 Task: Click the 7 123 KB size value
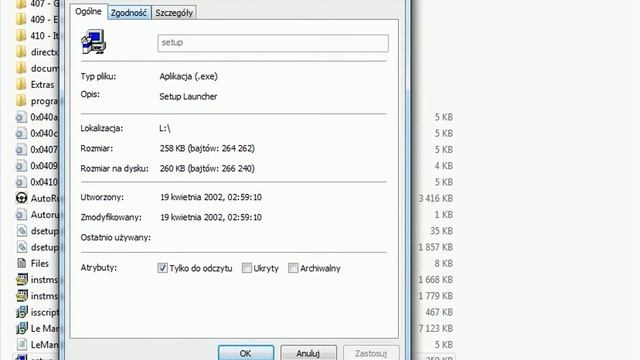tap(436, 328)
